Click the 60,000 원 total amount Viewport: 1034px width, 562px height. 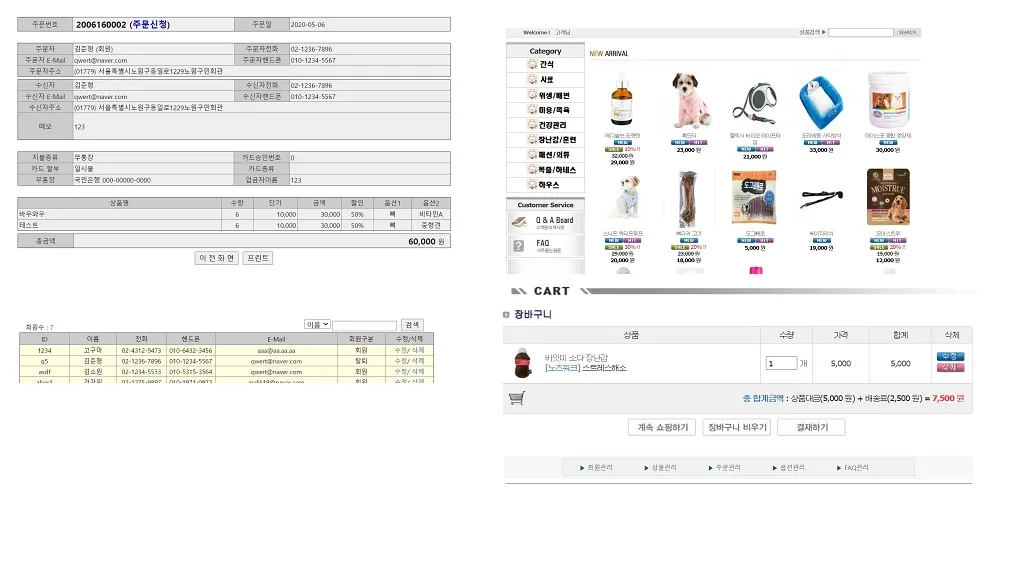coord(426,241)
